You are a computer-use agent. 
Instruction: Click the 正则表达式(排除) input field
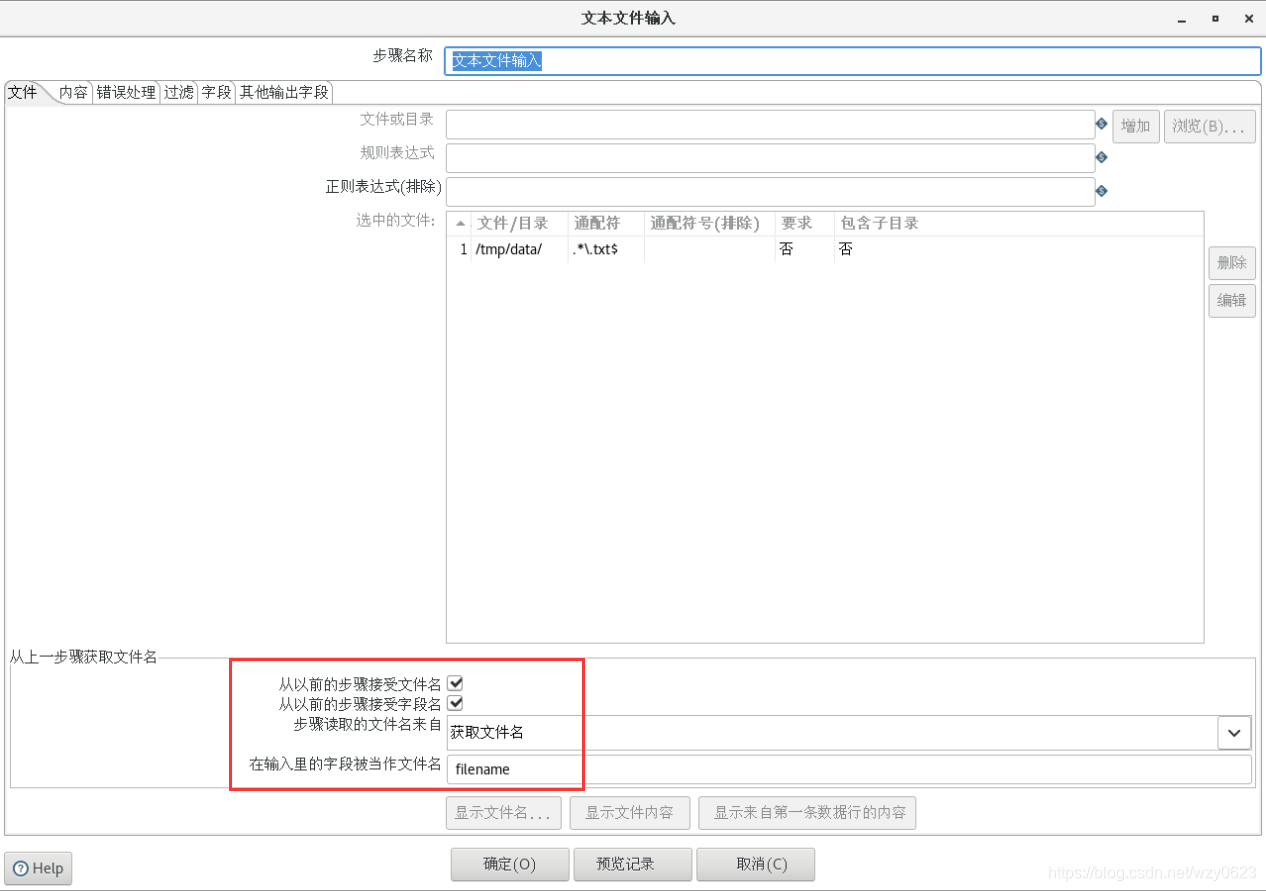(771, 191)
